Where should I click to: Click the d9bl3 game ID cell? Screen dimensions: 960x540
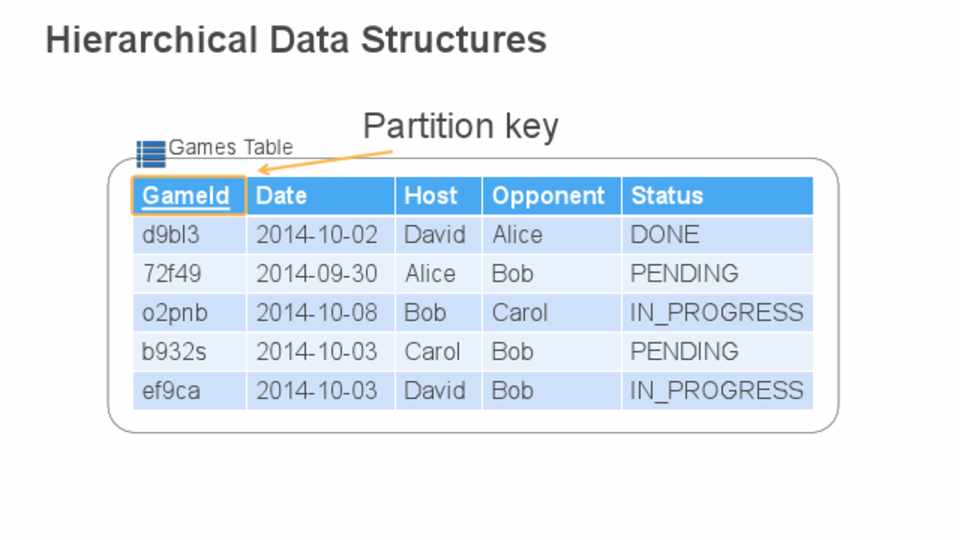pos(172,235)
